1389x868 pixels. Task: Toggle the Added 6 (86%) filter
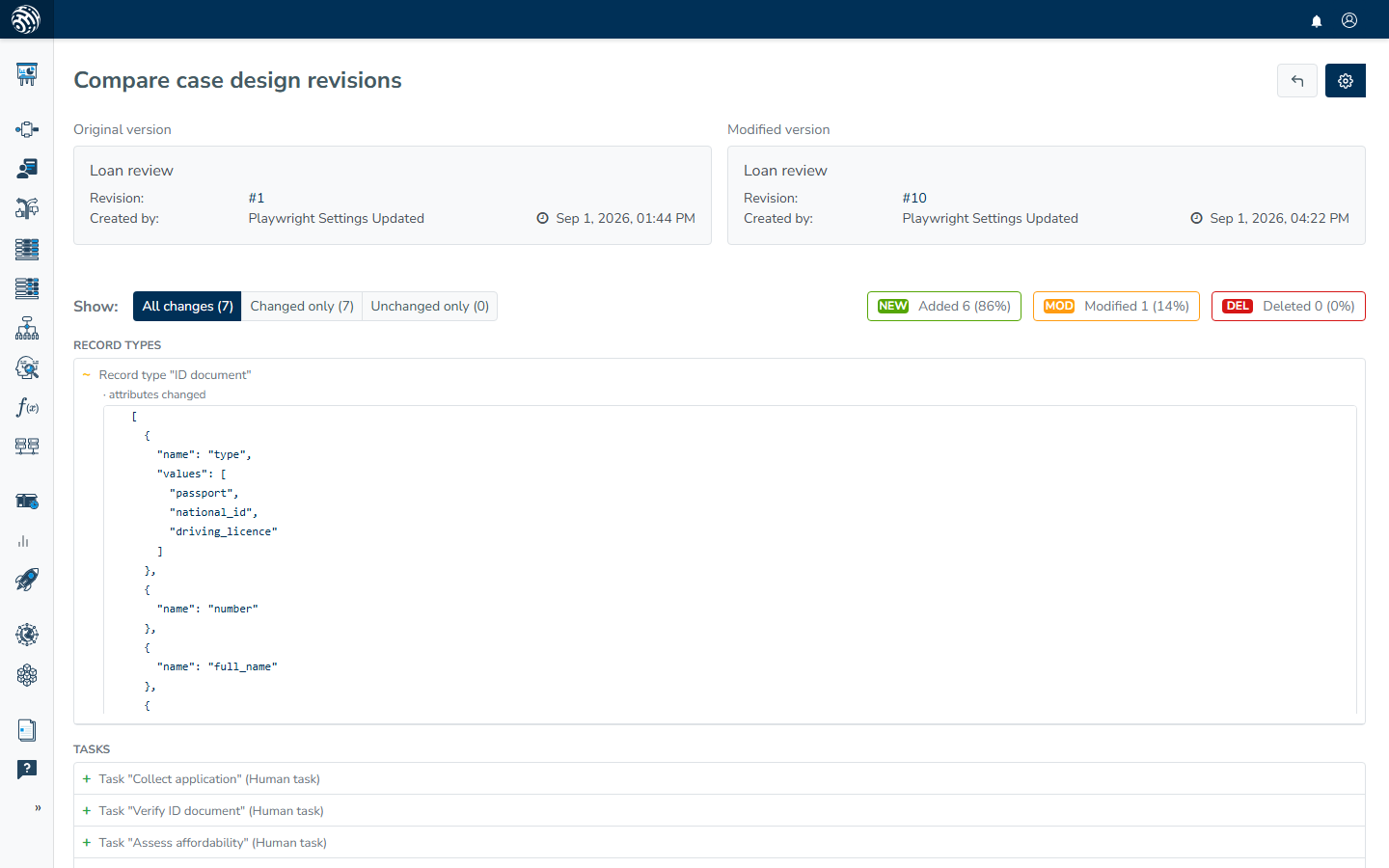coord(944,306)
